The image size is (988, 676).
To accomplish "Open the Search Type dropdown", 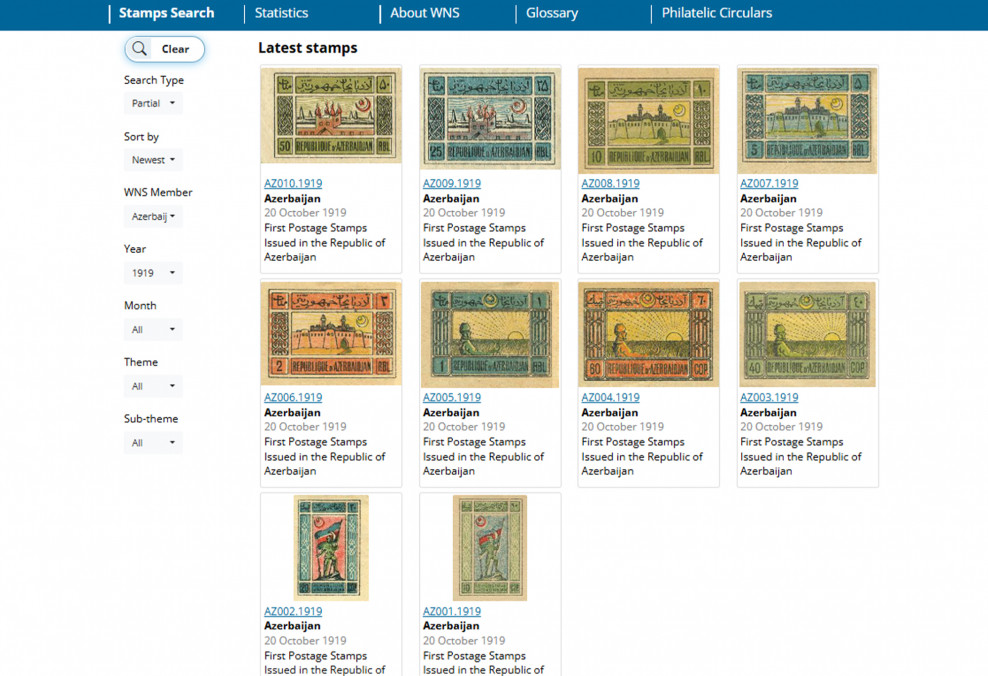I will pyautogui.click(x=153, y=104).
